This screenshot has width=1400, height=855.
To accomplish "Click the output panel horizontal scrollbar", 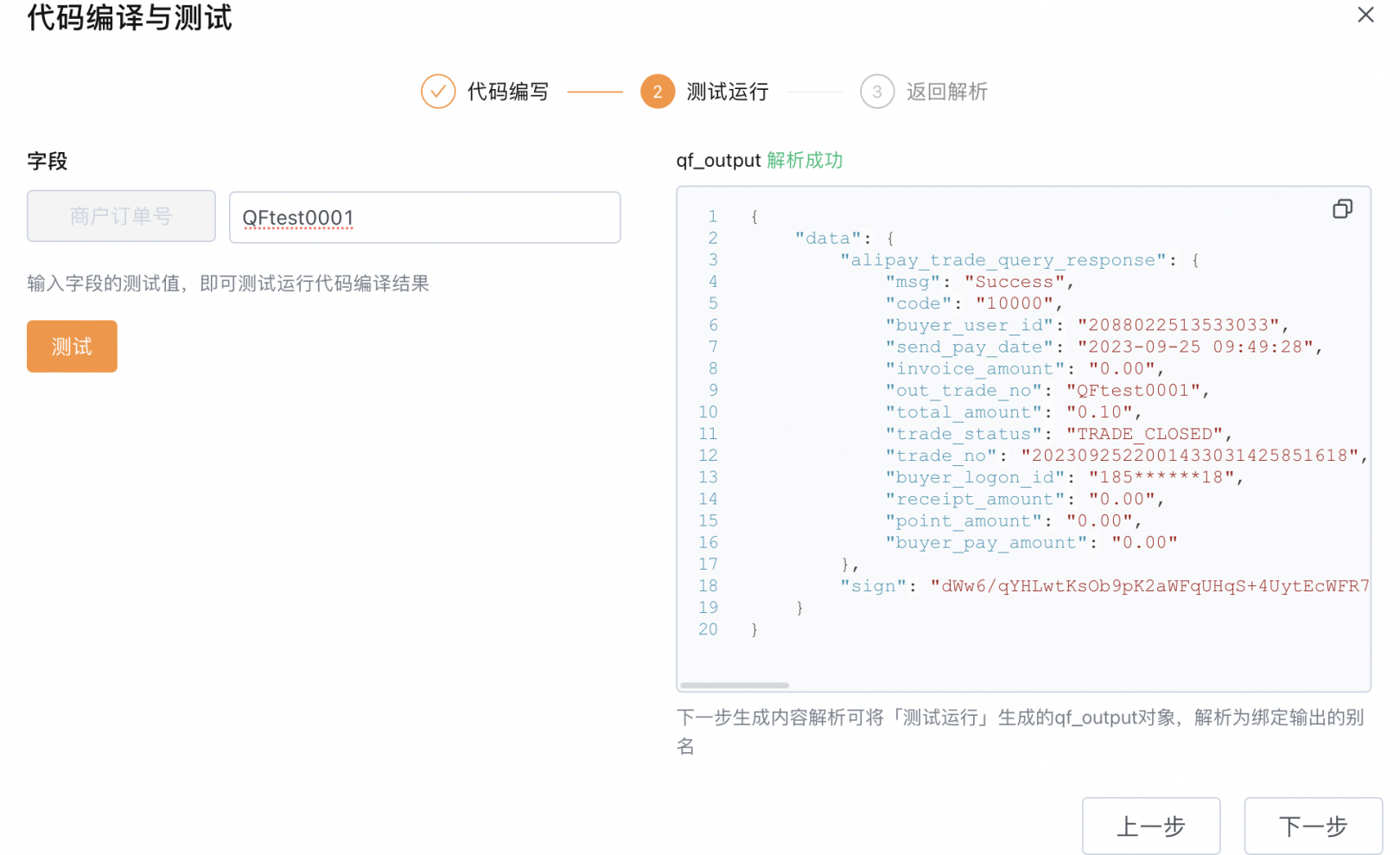I will (735, 685).
